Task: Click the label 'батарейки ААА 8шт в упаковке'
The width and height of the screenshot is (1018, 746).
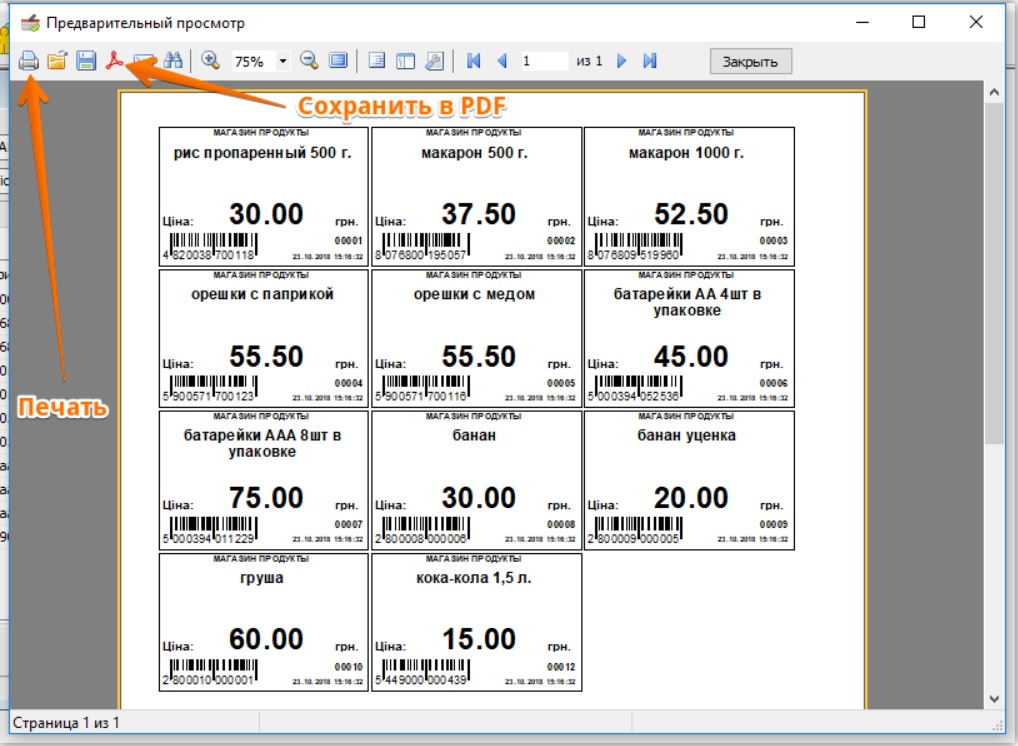Action: (262, 443)
